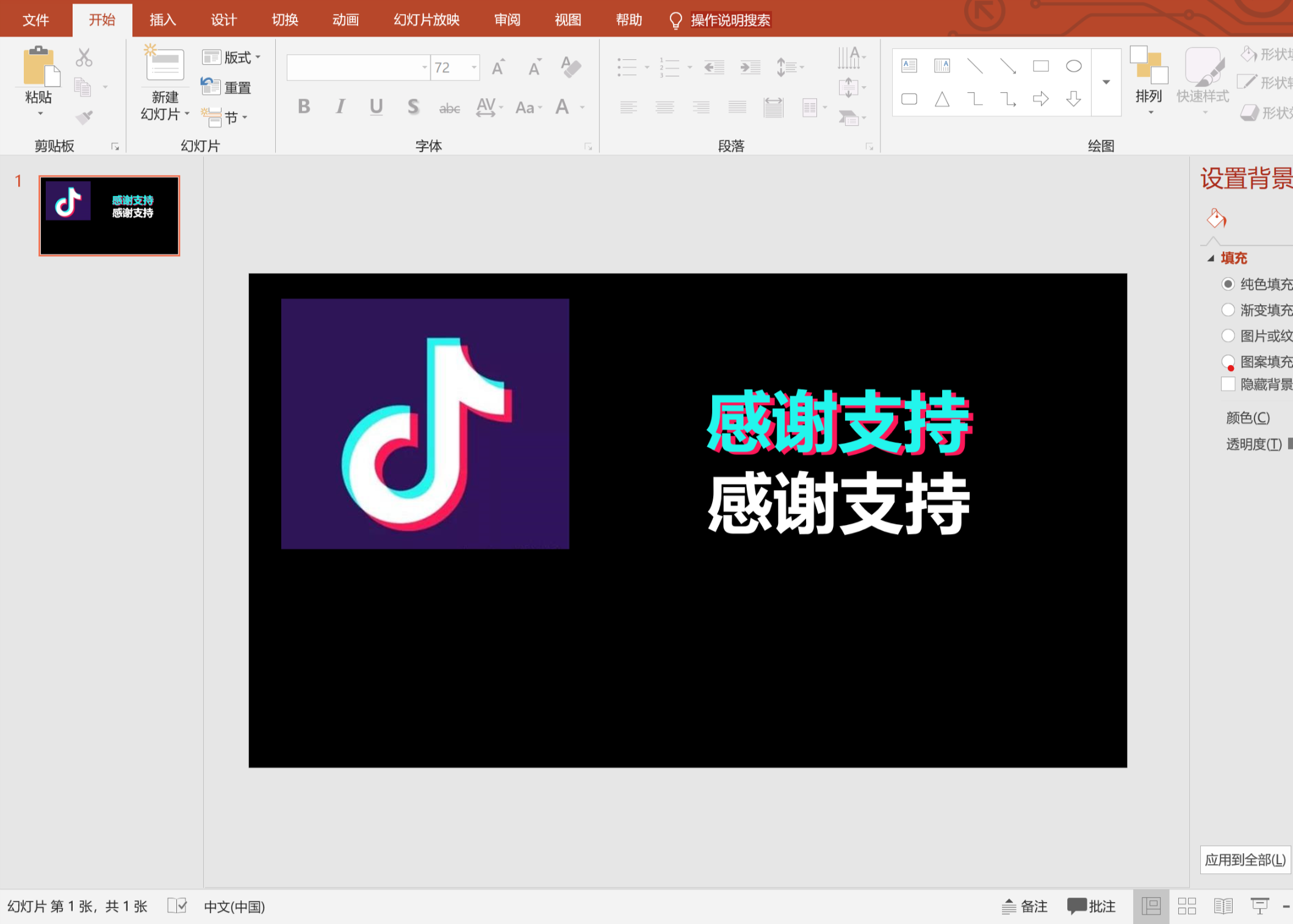This screenshot has width=1293, height=924.
Task: Select slide 1 thumbnail
Action: [x=109, y=215]
